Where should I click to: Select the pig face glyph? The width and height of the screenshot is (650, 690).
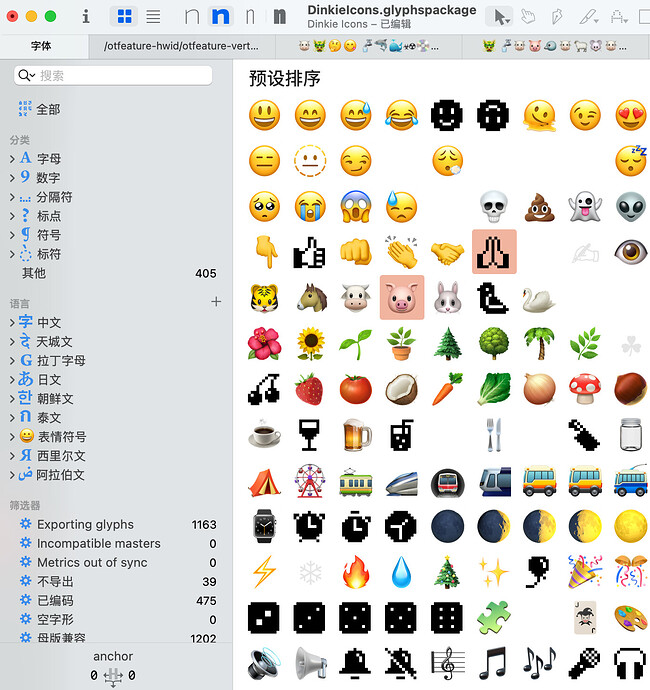402,297
